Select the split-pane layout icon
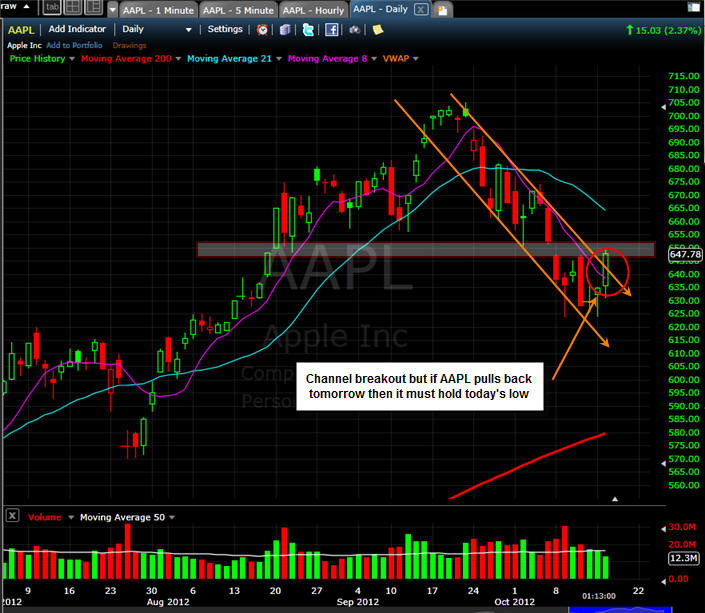 tap(94, 7)
